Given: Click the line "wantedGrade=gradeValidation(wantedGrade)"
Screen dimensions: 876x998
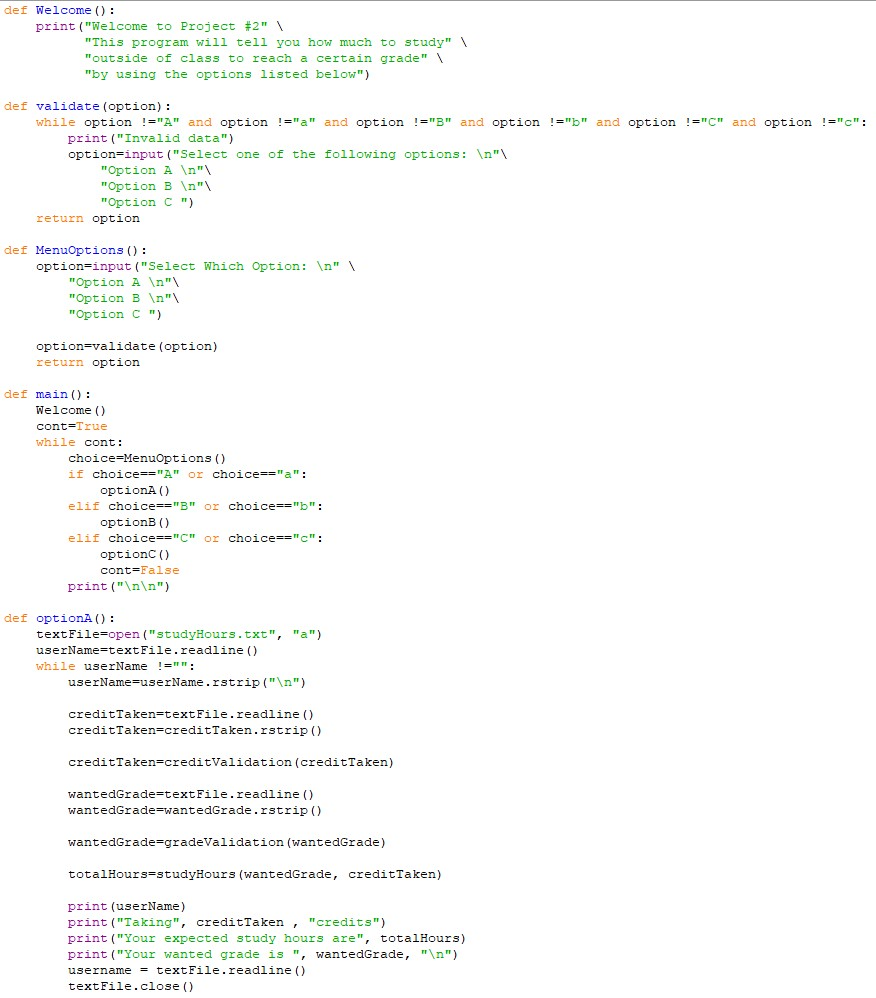Looking at the screenshot, I should click(x=227, y=842).
